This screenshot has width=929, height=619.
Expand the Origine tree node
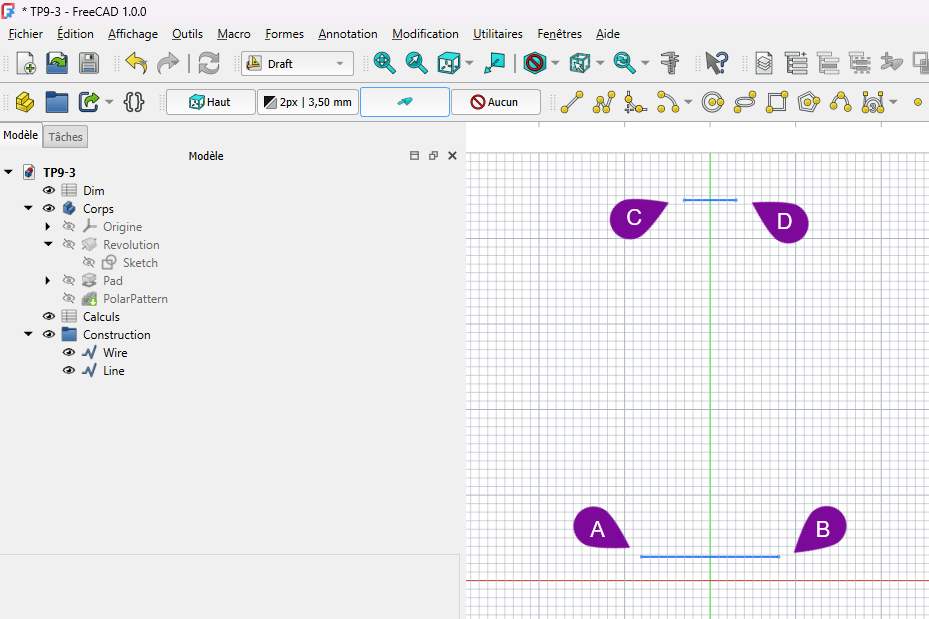pyautogui.click(x=48, y=227)
